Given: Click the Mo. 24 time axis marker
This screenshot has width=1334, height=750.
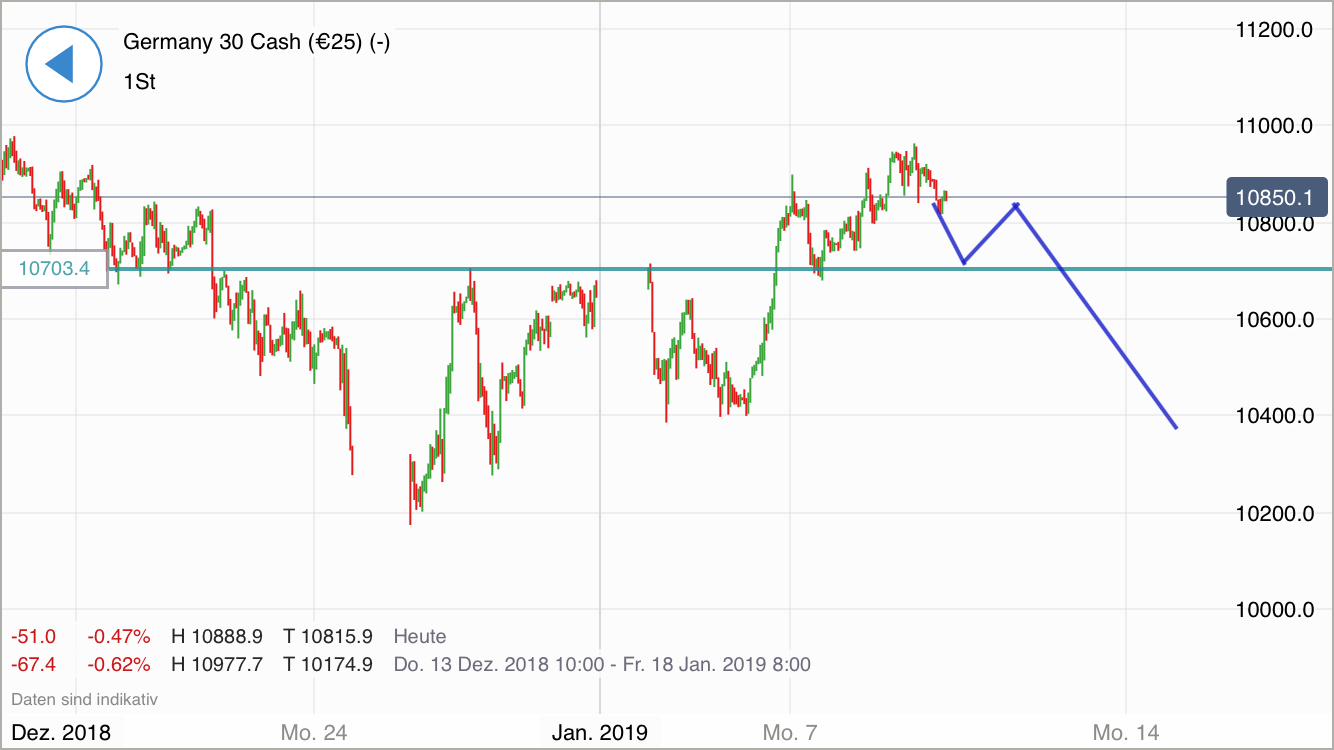Looking at the screenshot, I should click(x=314, y=732).
